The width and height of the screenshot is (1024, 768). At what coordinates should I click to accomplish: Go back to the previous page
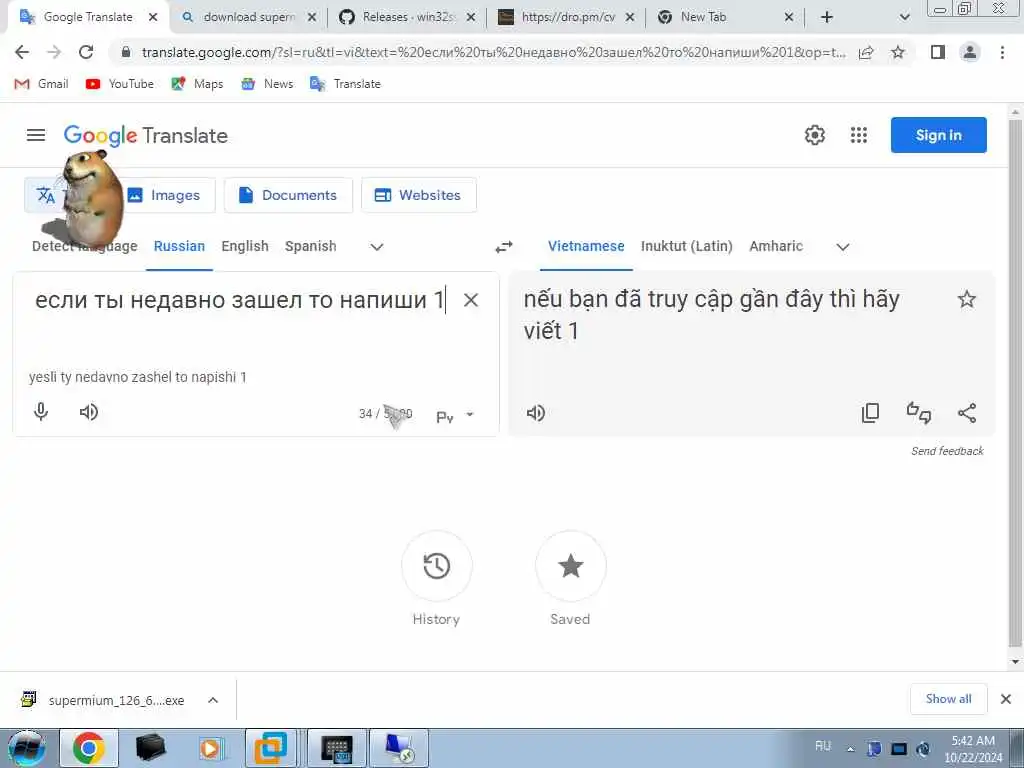(22, 52)
